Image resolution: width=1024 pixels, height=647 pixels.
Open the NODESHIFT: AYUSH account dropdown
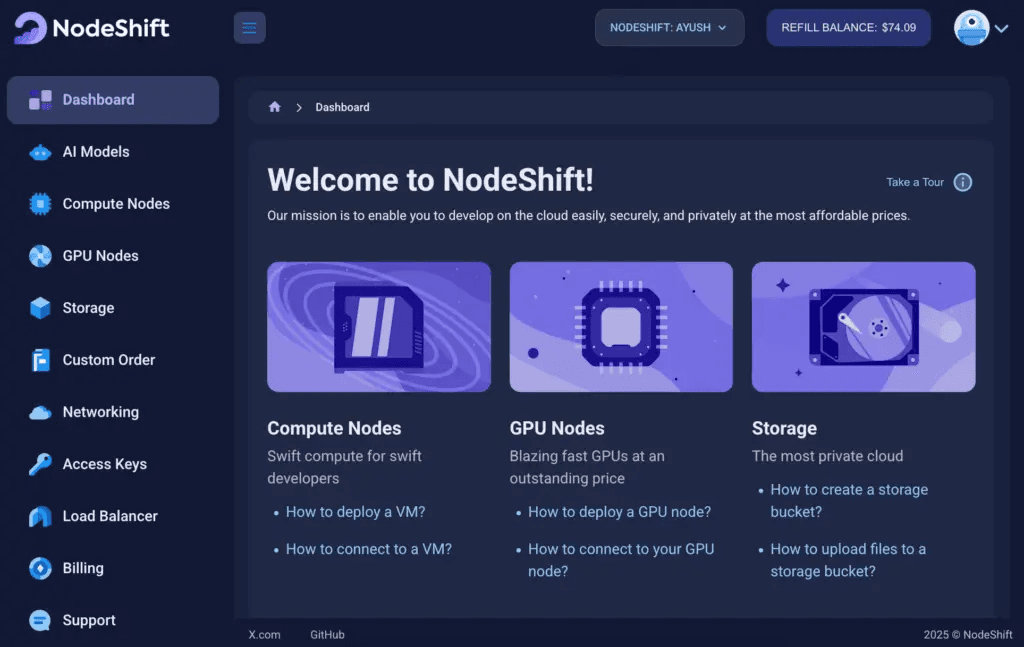click(x=669, y=27)
